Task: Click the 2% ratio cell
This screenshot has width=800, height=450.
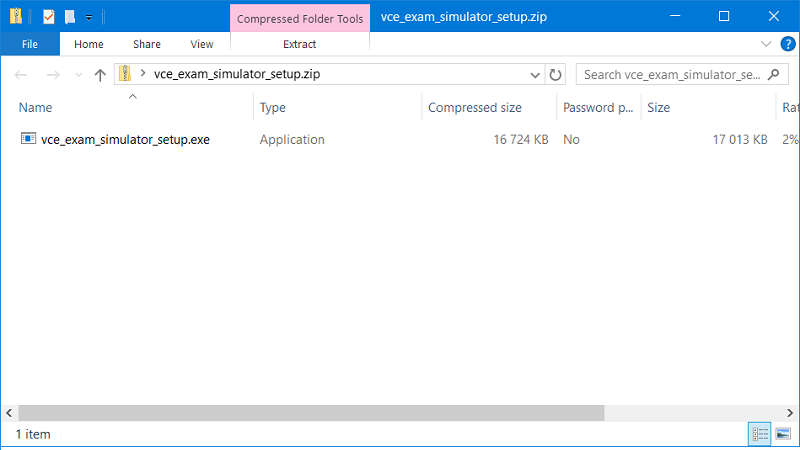Action: tap(790, 140)
